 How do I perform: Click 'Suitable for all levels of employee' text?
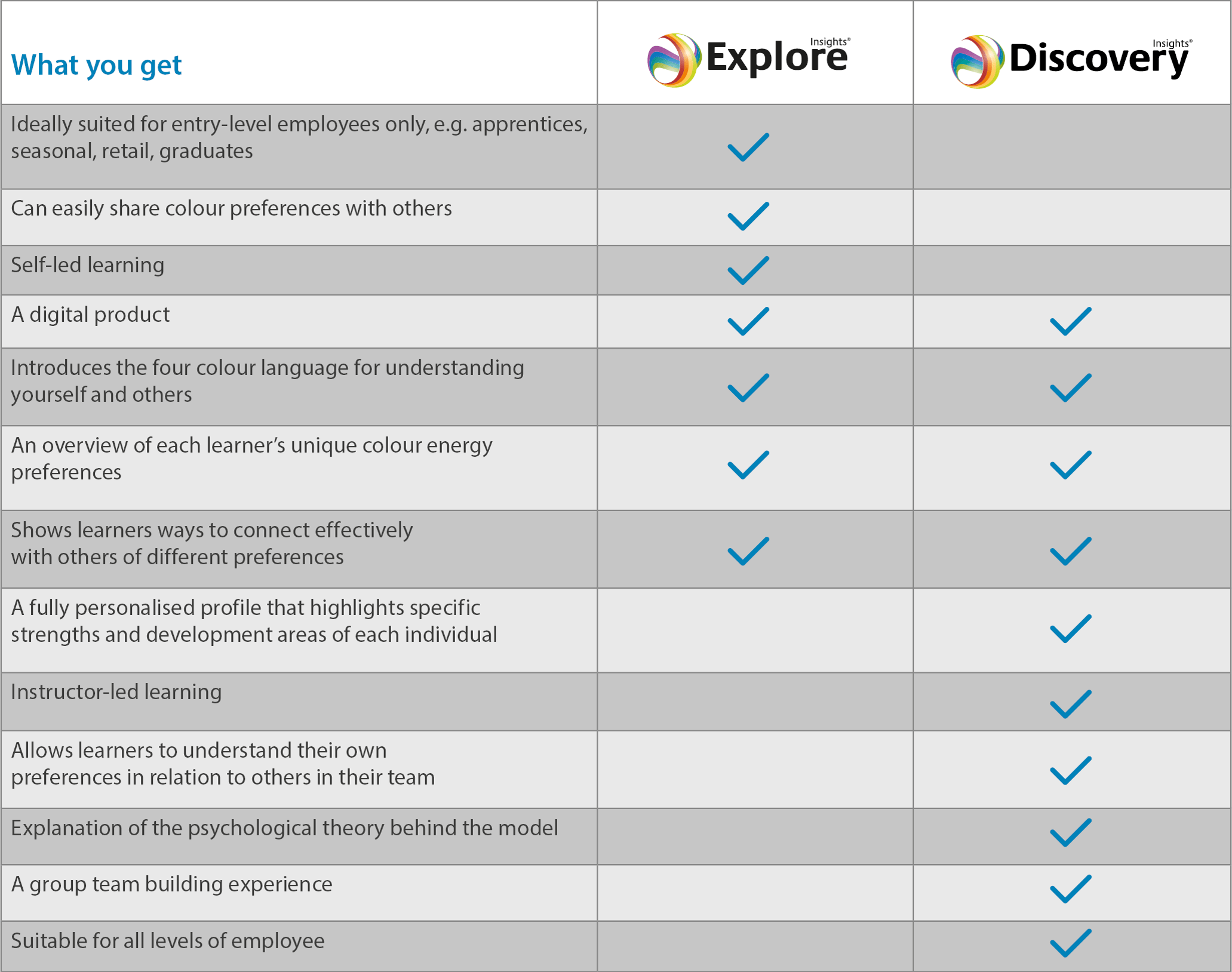168,940
